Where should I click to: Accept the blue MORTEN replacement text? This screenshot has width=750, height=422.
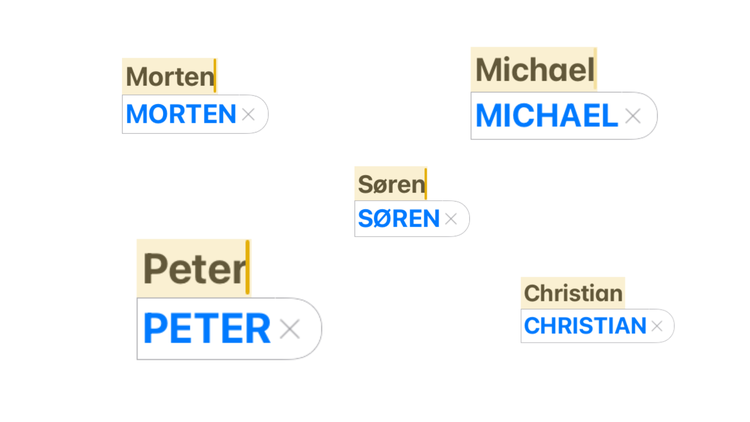[181, 114]
